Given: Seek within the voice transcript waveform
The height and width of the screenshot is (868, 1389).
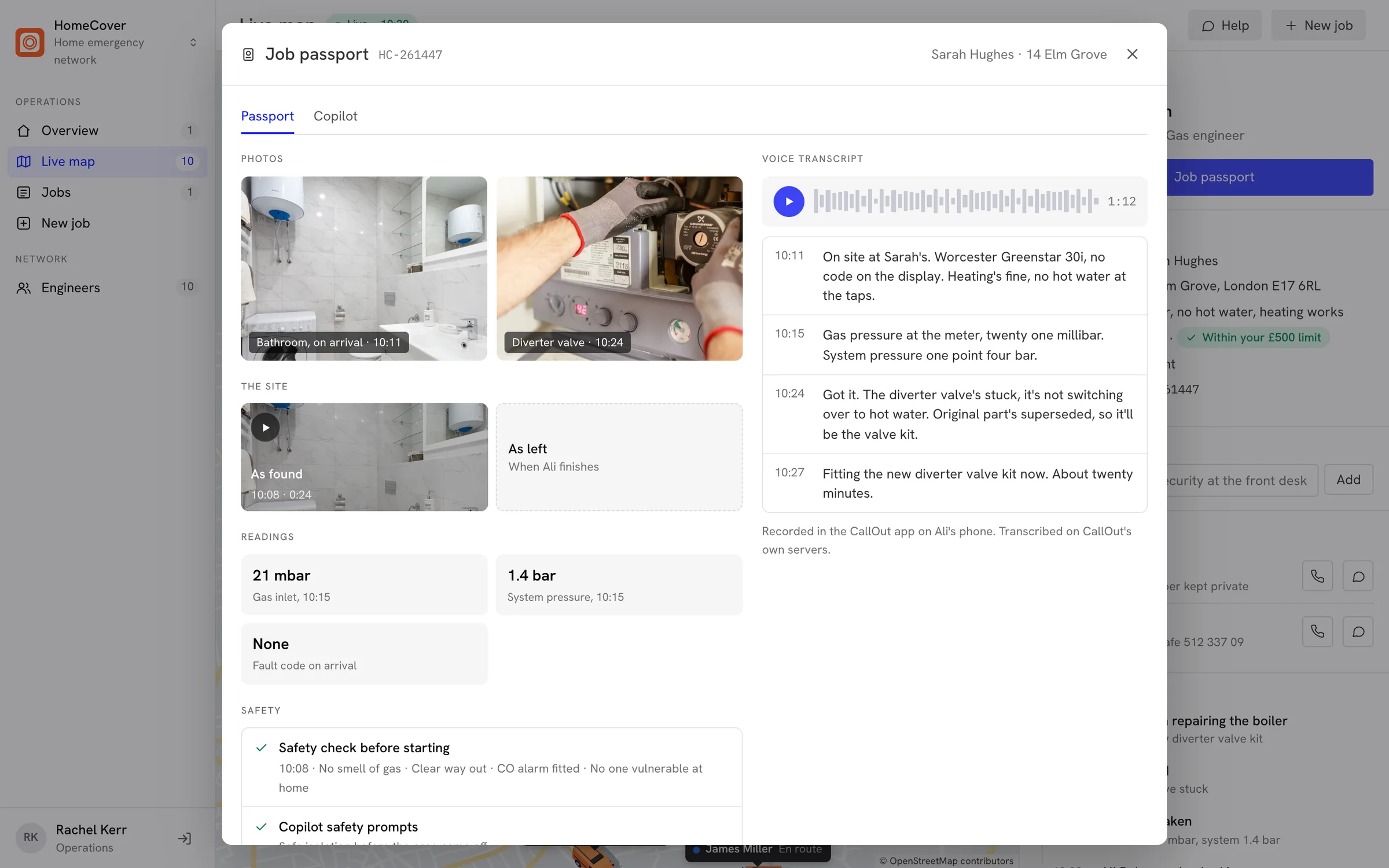Looking at the screenshot, I should (956, 201).
